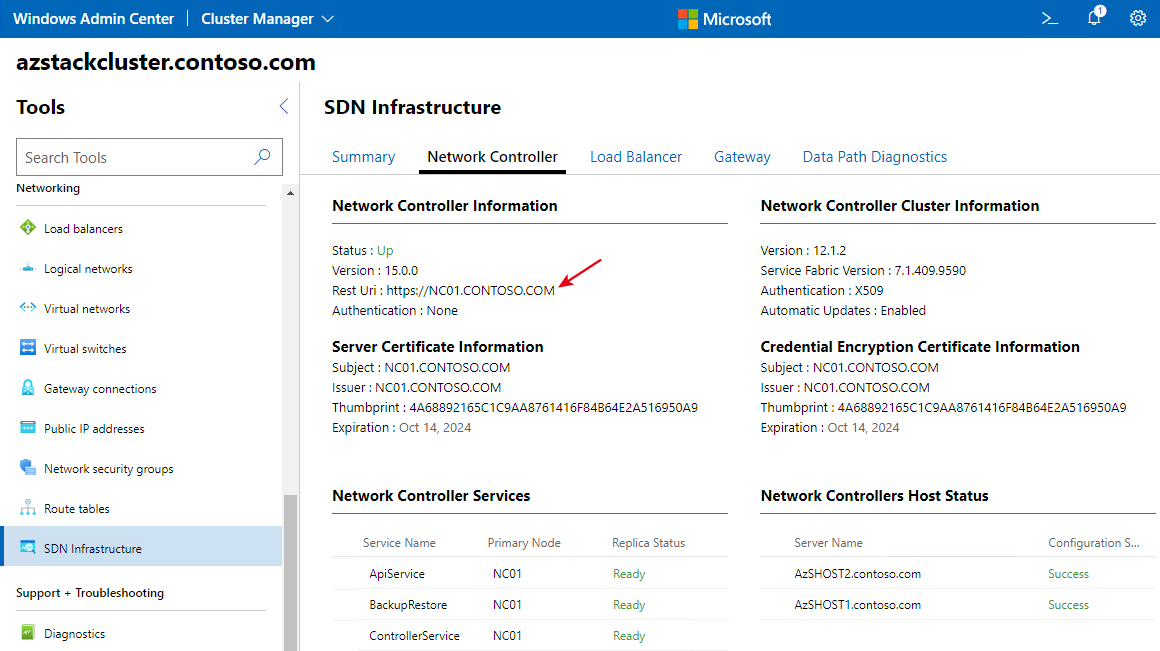Click the Route tables icon
Viewport: 1160px width, 651px height.
(x=28, y=507)
